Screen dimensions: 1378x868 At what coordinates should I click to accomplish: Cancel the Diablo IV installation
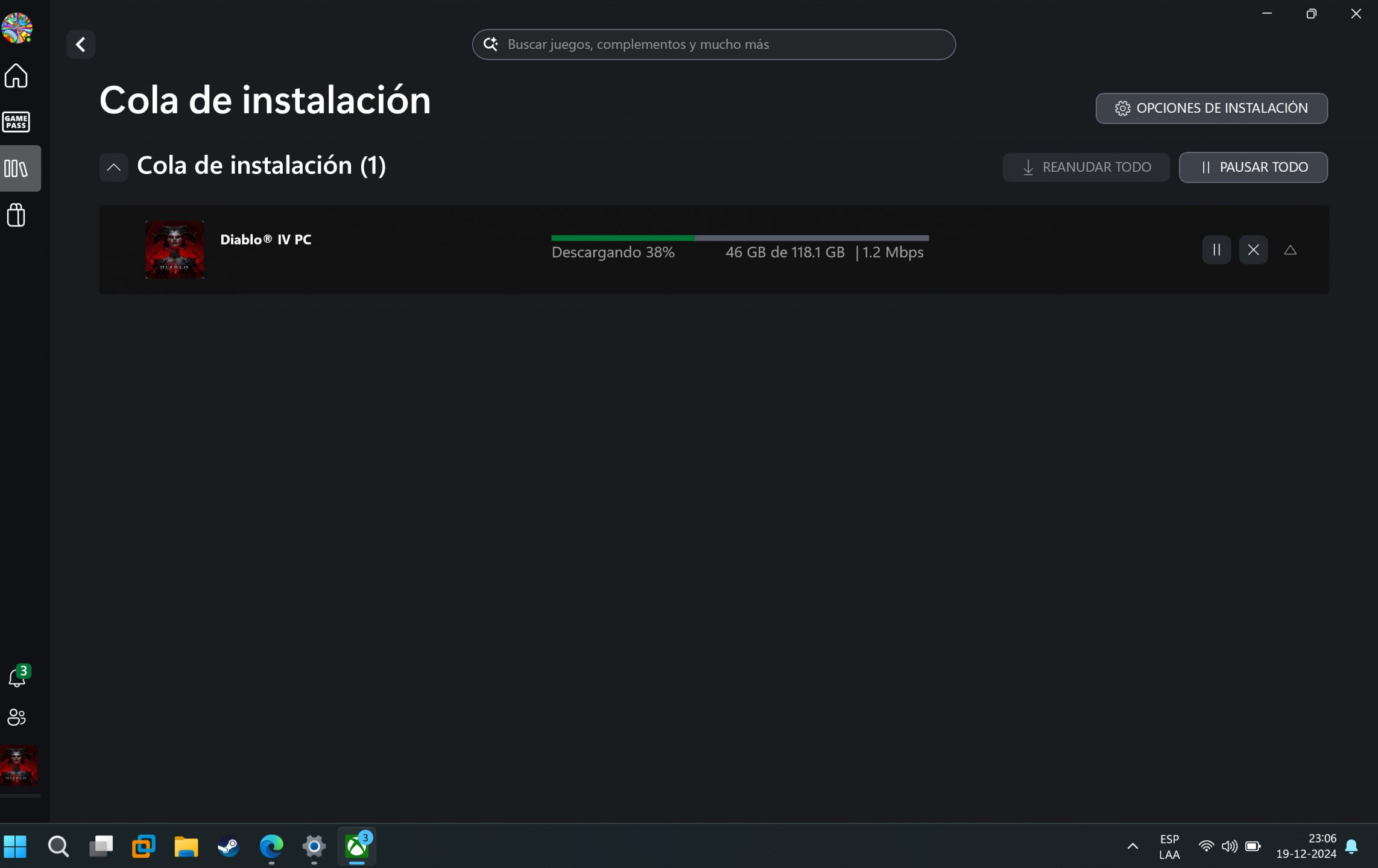pos(1253,250)
